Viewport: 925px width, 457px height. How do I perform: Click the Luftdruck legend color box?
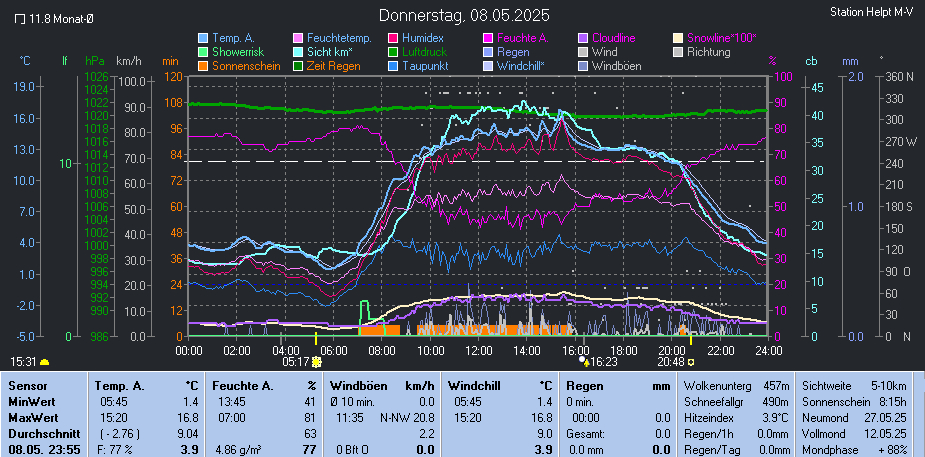click(392, 52)
